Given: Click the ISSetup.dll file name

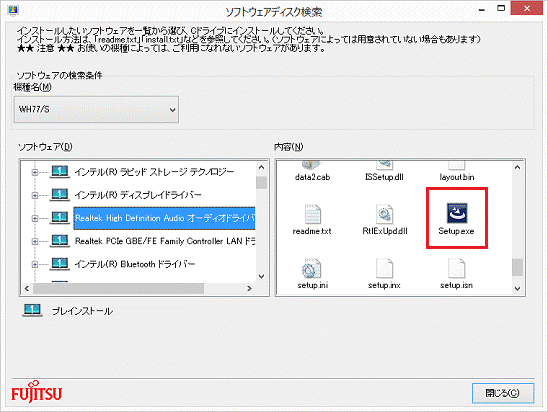Looking at the screenshot, I should pyautogui.click(x=384, y=177).
